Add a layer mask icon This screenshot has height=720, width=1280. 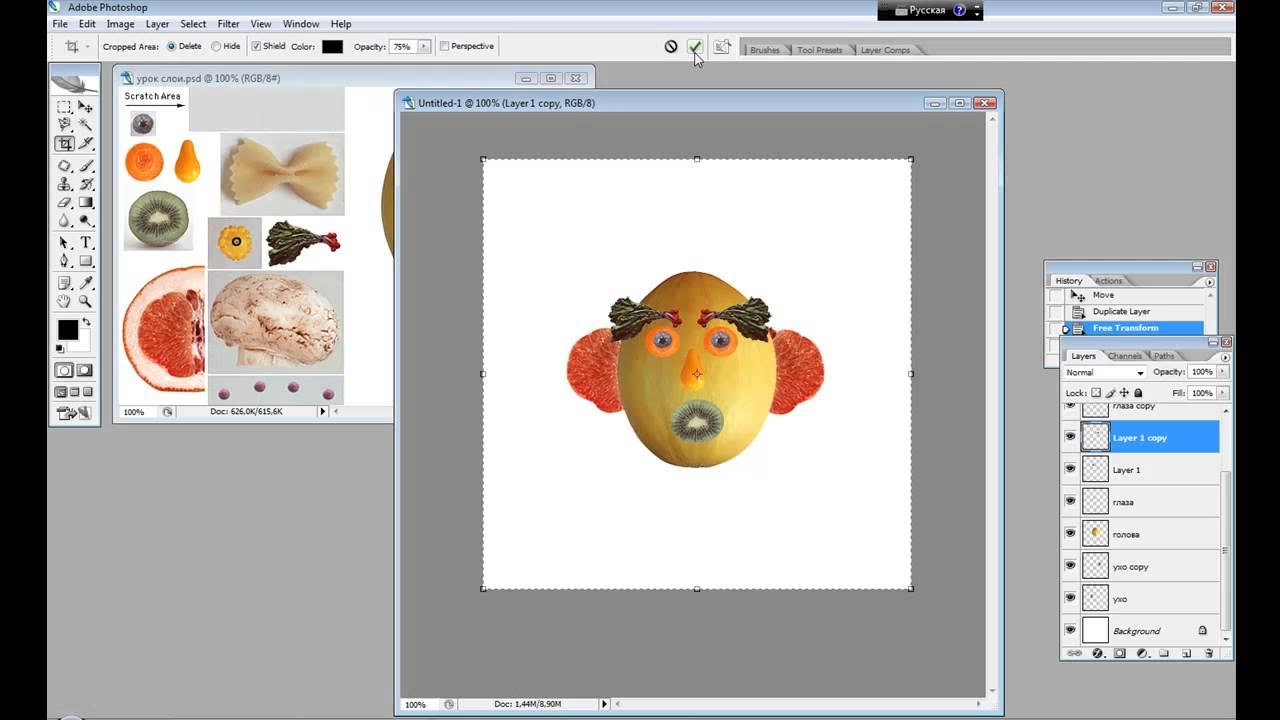point(1120,653)
